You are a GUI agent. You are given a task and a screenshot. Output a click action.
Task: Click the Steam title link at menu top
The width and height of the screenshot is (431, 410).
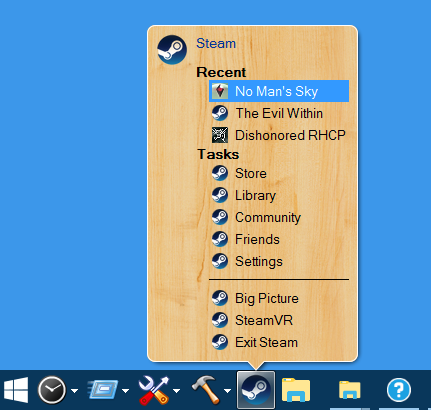[216, 43]
